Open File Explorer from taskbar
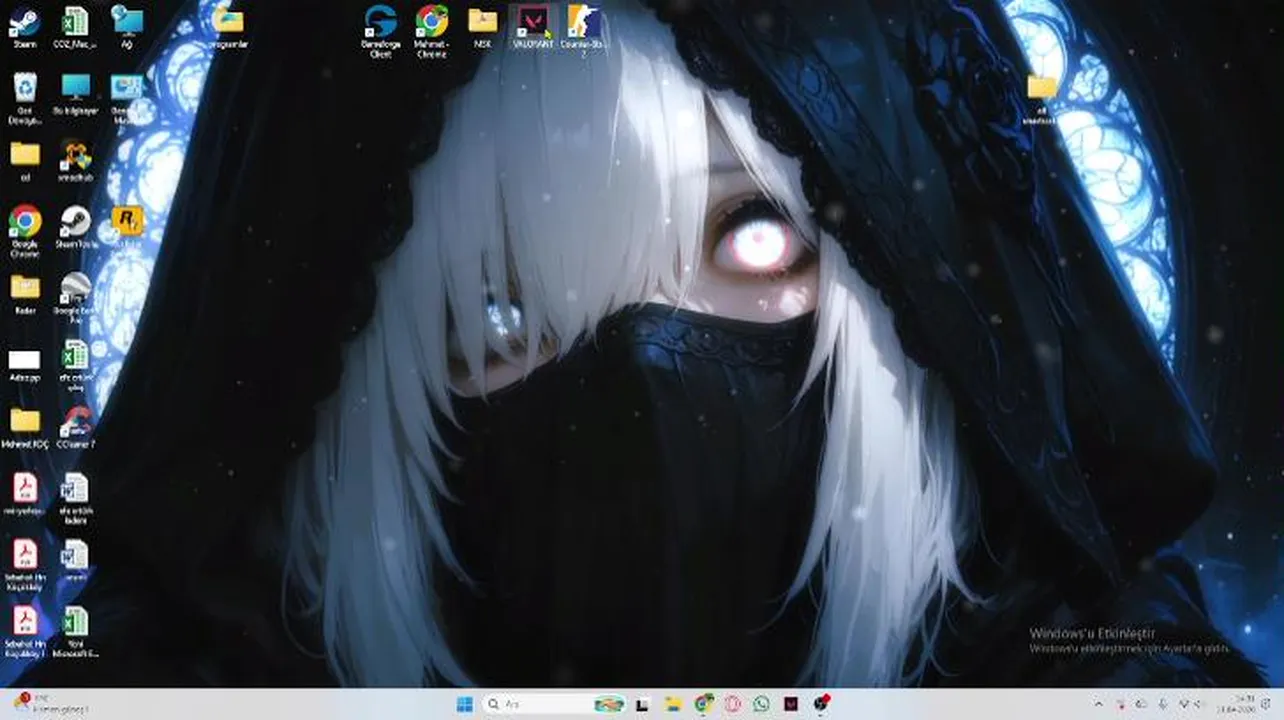The image size is (1284, 720). [673, 704]
